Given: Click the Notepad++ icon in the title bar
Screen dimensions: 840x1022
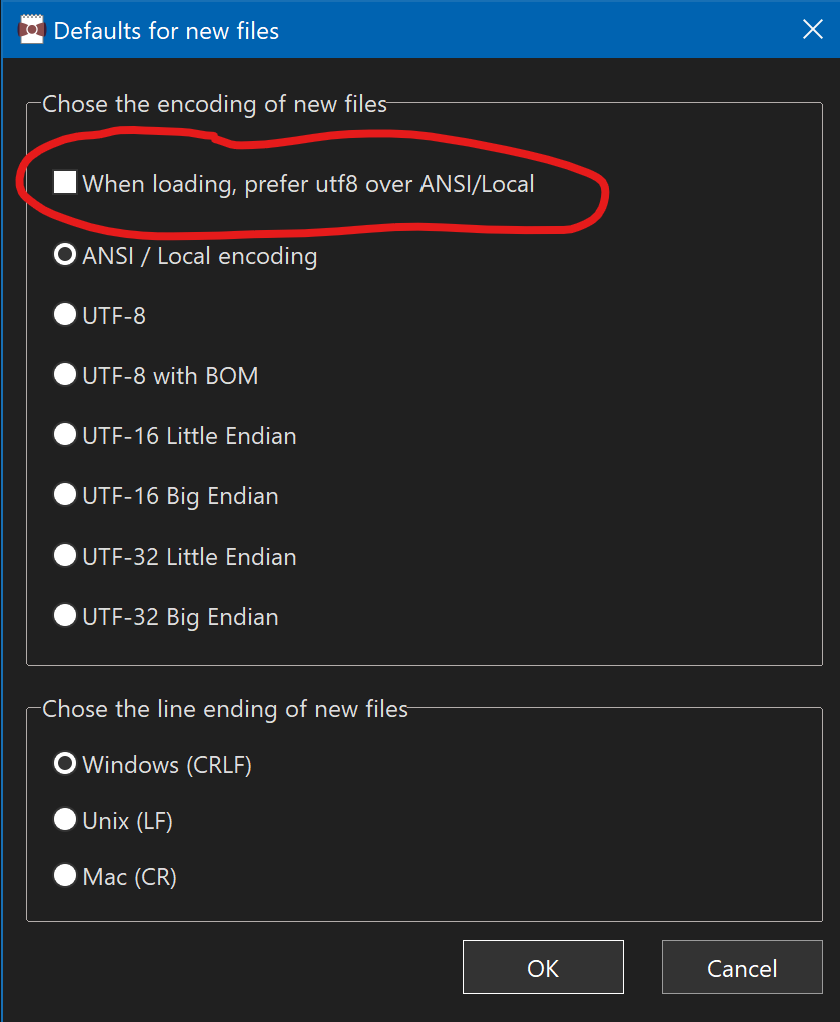Looking at the screenshot, I should pyautogui.click(x=30, y=29).
